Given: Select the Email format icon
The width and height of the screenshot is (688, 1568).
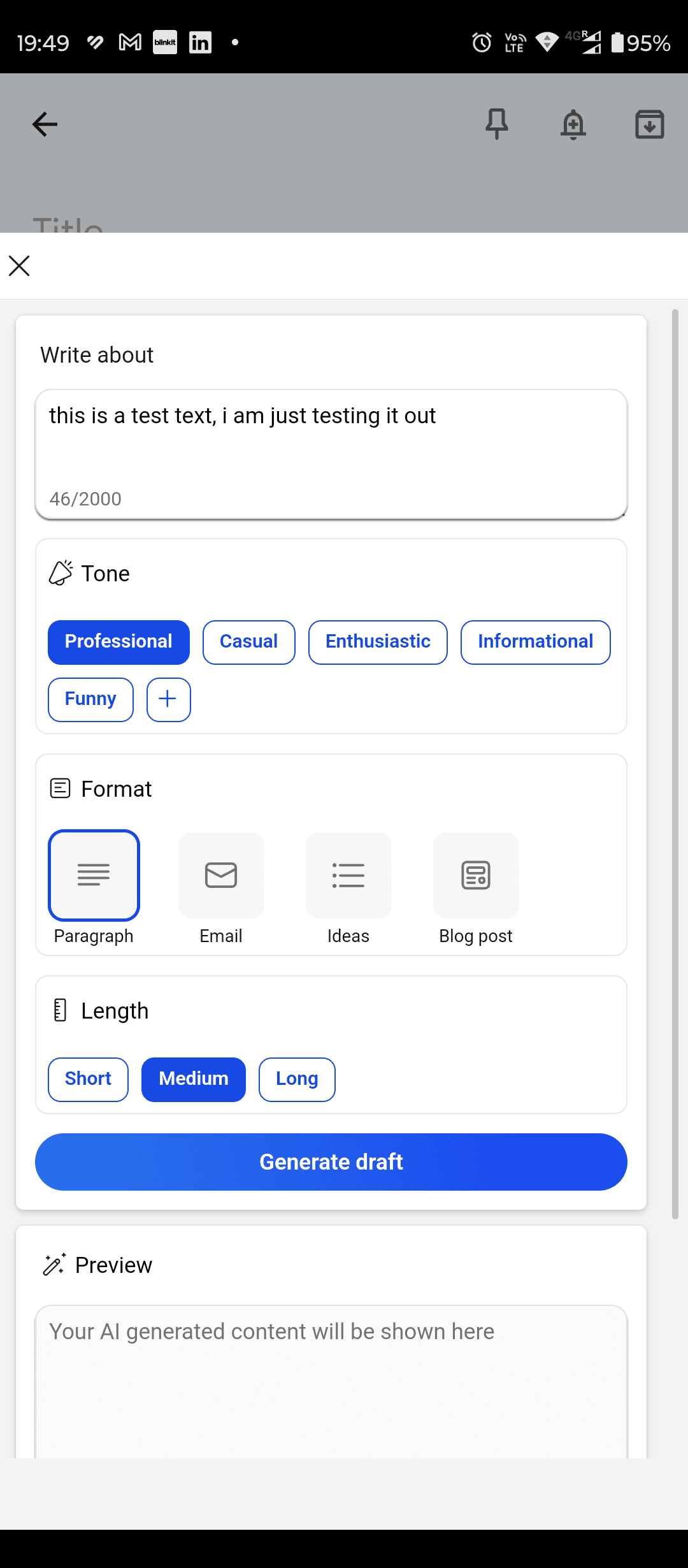Looking at the screenshot, I should pyautogui.click(x=221, y=875).
